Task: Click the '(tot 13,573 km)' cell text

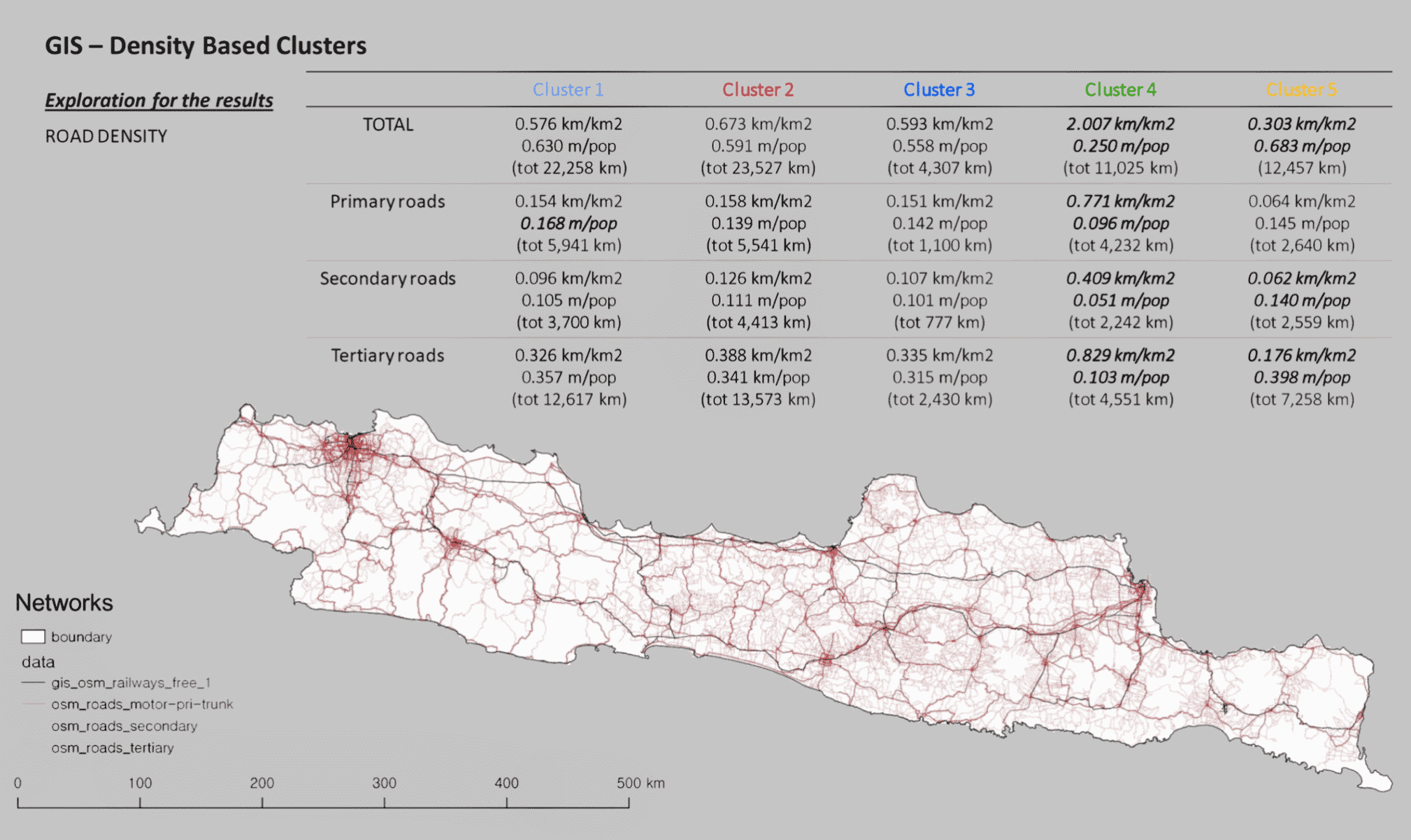Action: (759, 400)
